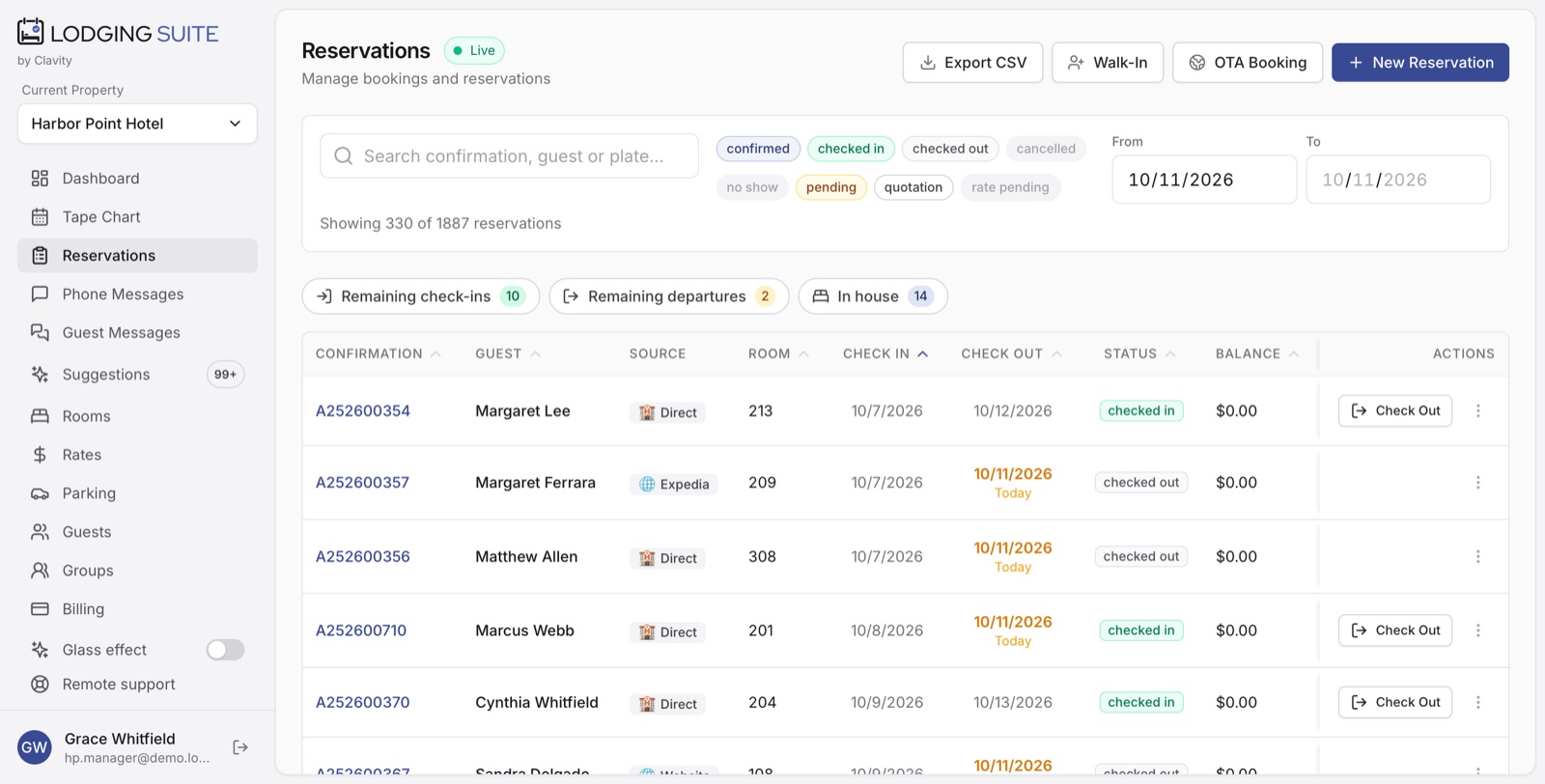Export reservations as CSV
The width and height of the screenshot is (1545, 784).
click(x=972, y=63)
